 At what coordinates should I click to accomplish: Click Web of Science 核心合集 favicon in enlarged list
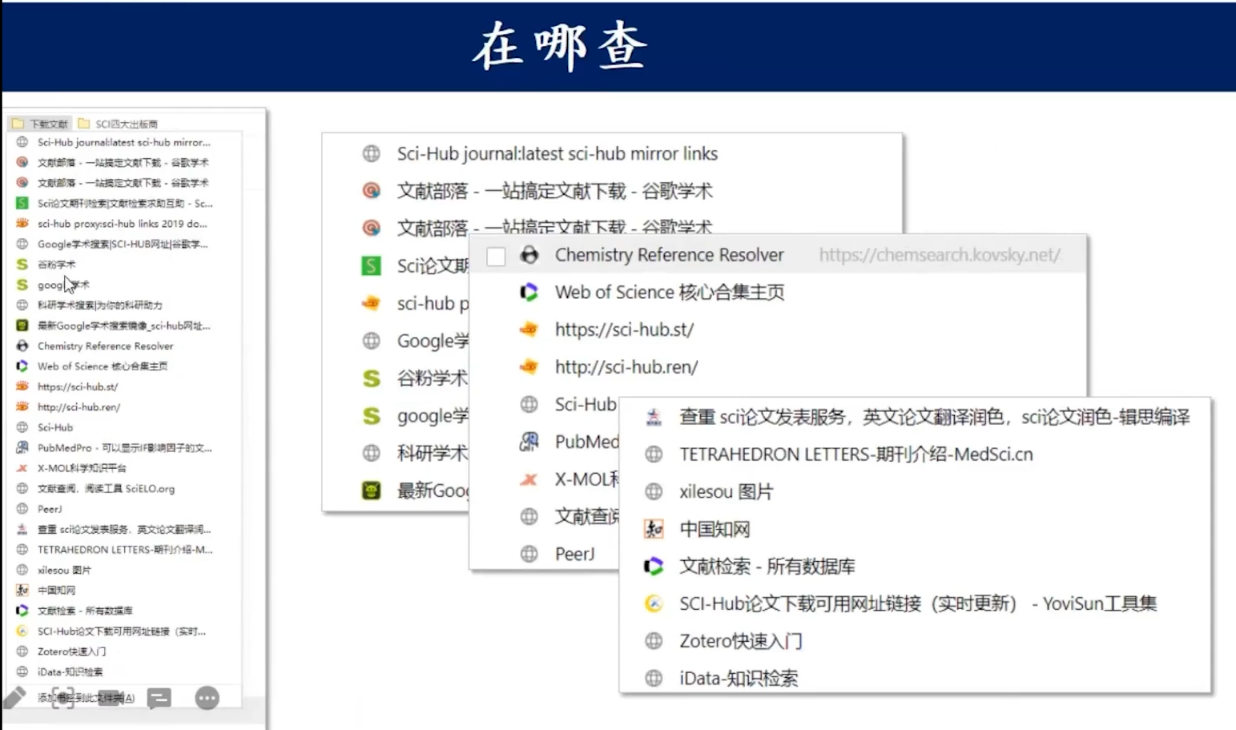529,292
